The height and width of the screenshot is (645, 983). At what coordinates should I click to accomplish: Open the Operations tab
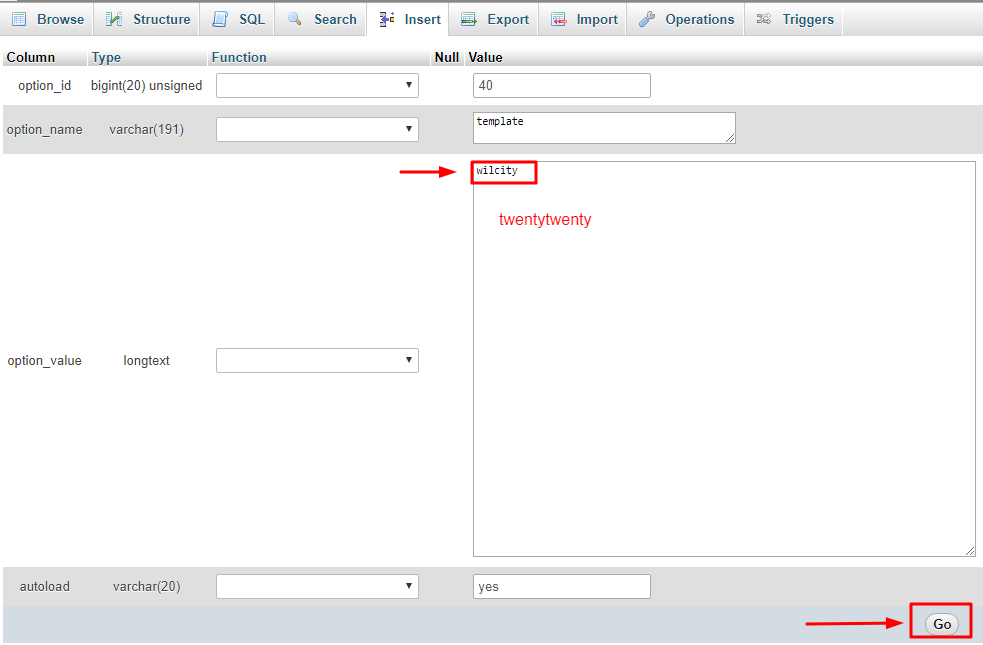685,19
